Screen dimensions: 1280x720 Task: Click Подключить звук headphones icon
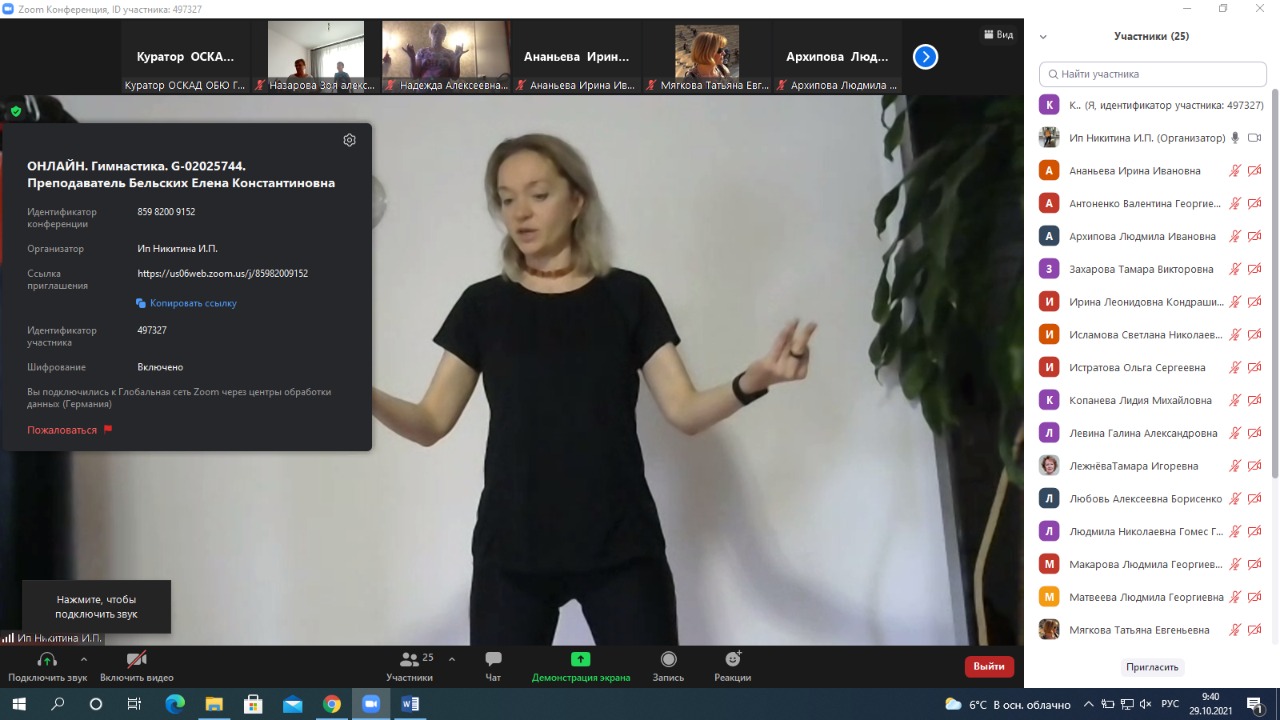(47, 659)
